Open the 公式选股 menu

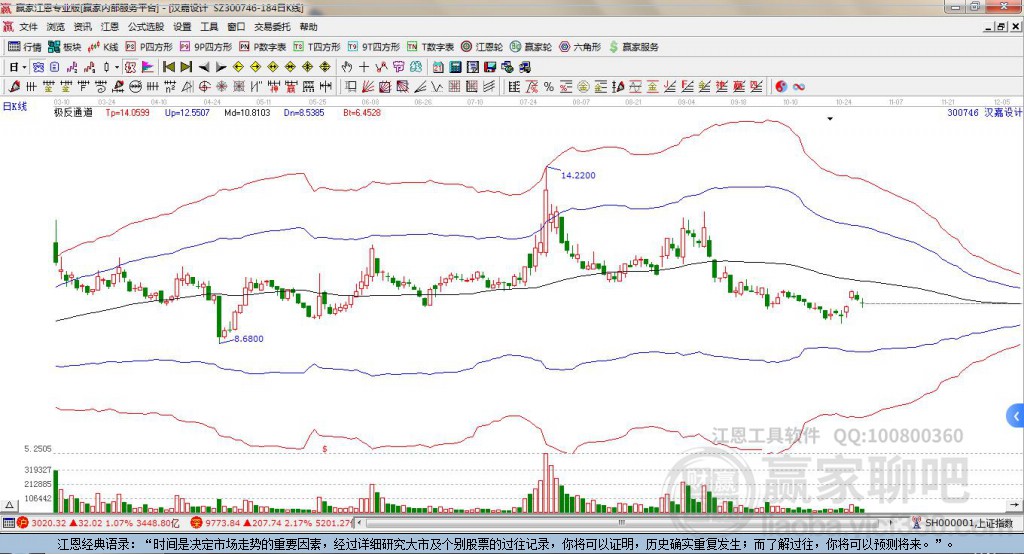click(x=146, y=27)
